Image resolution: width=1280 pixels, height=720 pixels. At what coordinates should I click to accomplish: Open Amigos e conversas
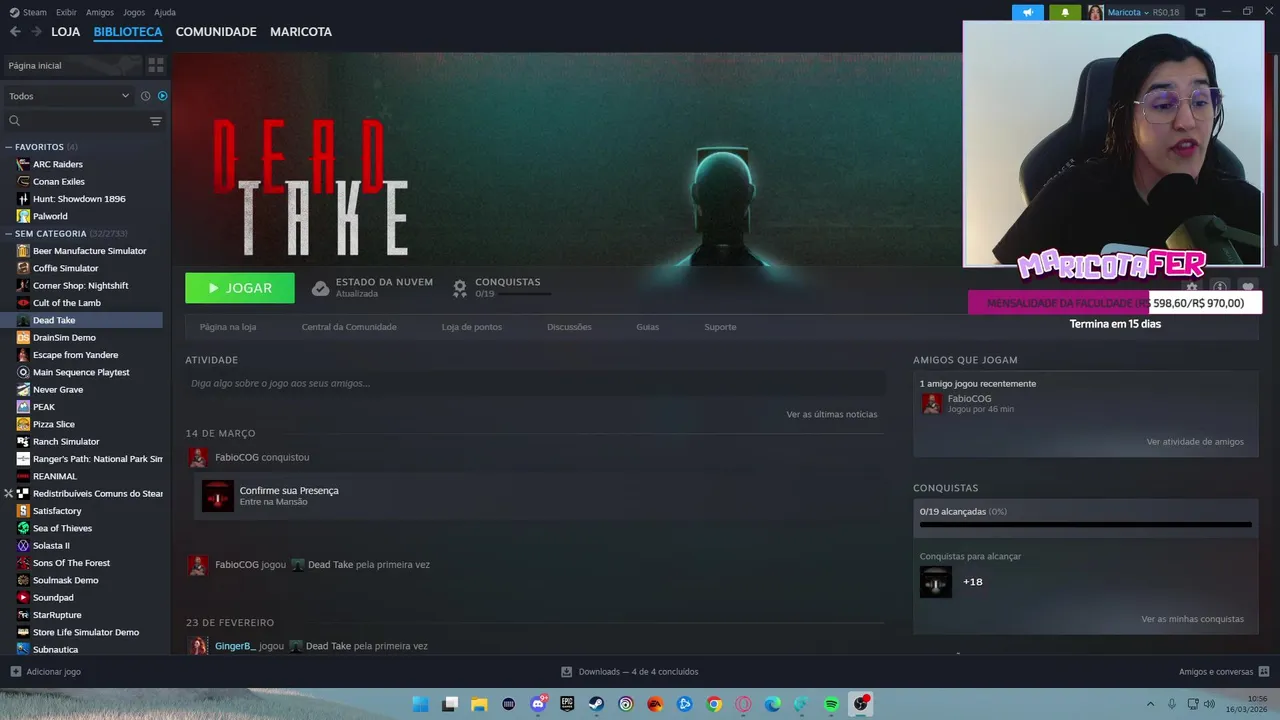1224,672
